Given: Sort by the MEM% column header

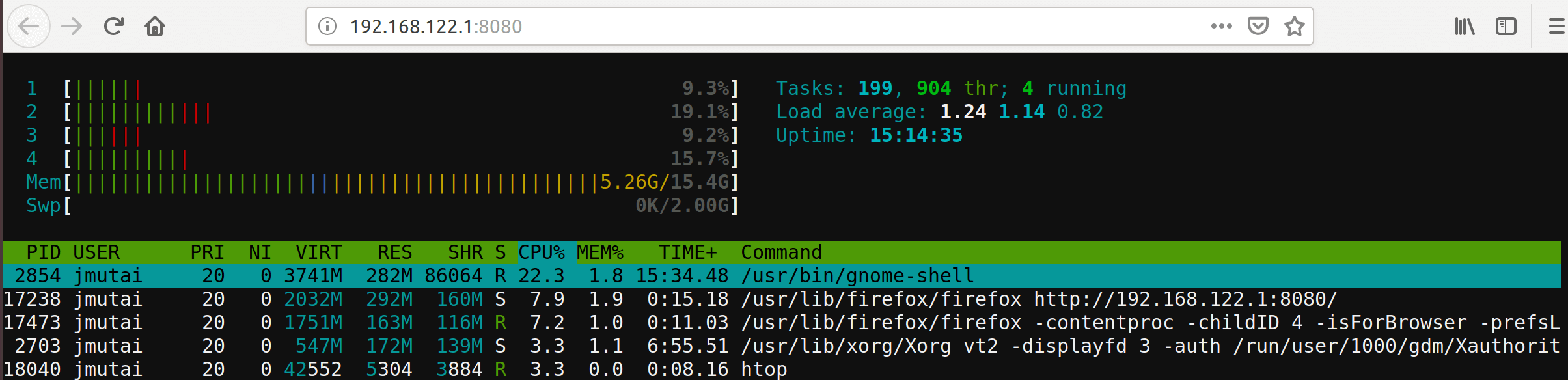Looking at the screenshot, I should [x=600, y=252].
